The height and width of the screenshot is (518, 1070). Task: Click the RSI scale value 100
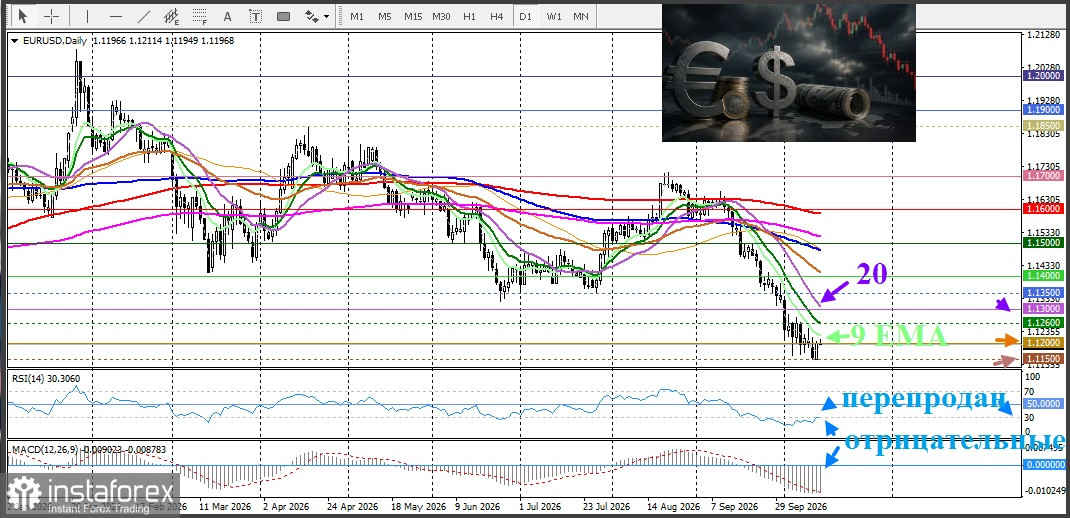[1033, 377]
